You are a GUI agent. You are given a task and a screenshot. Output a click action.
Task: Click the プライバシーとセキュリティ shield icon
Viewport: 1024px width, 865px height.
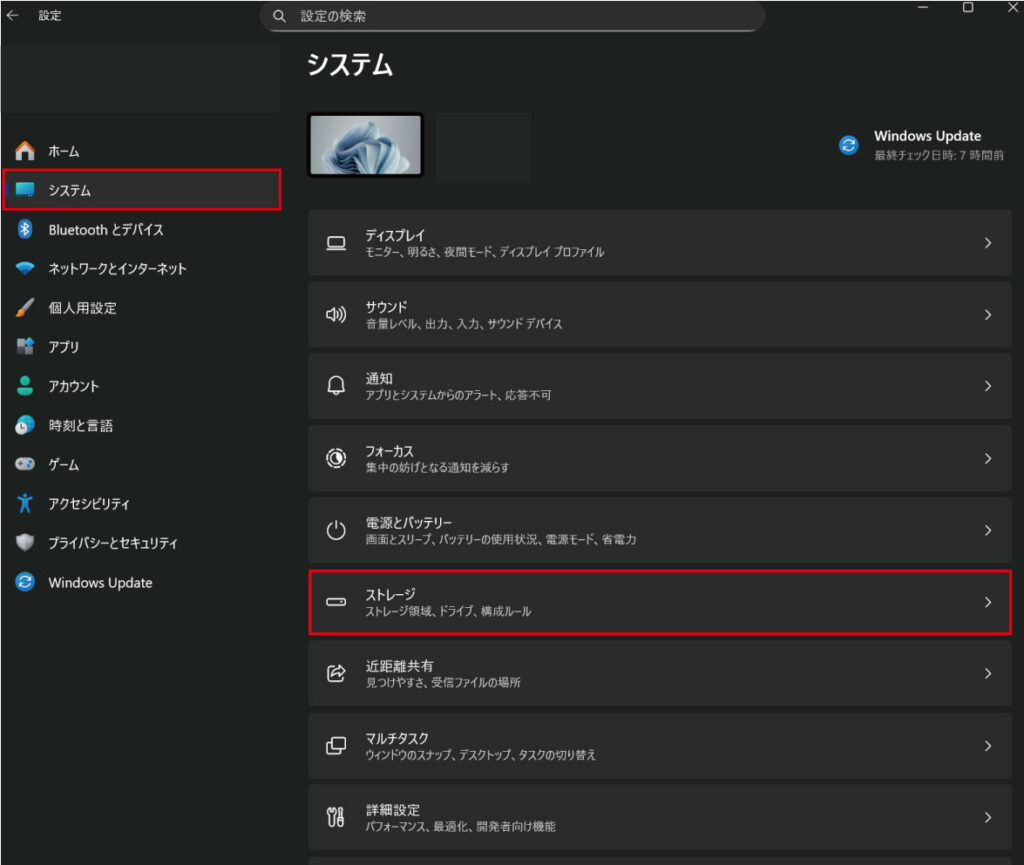click(25, 543)
